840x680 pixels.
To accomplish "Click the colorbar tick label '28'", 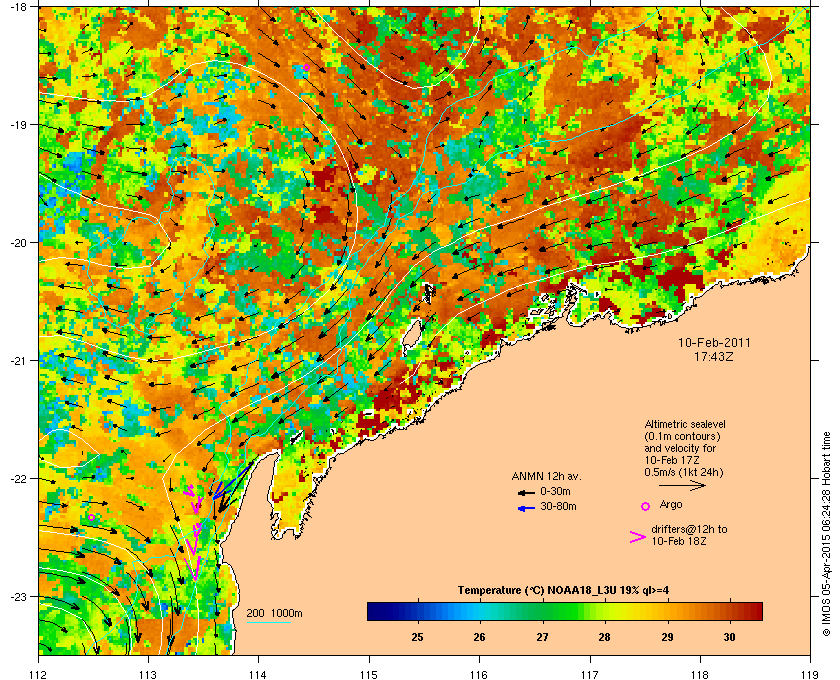I will 604,637.
